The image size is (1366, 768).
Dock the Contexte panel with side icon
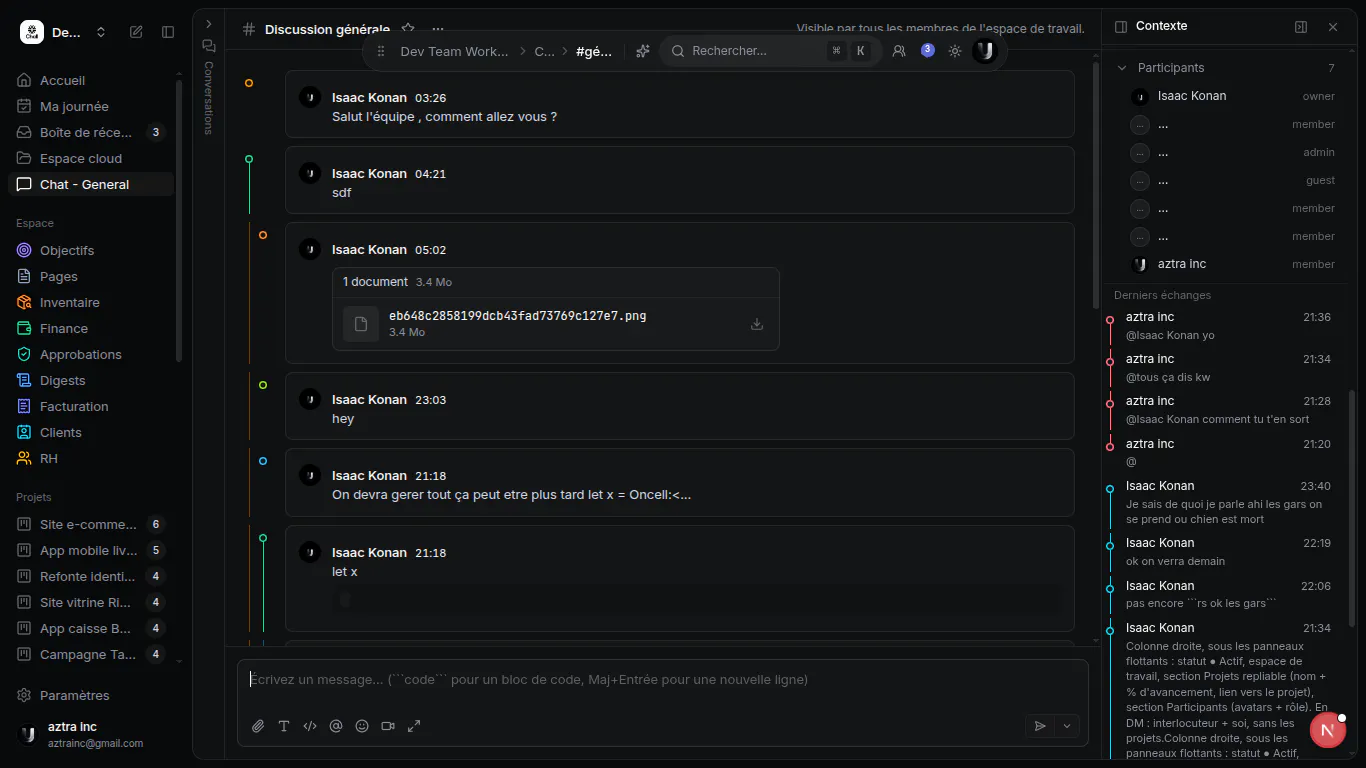click(x=1301, y=27)
